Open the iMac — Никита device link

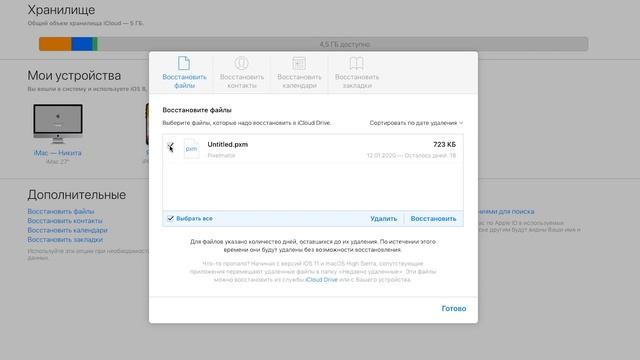(x=58, y=153)
